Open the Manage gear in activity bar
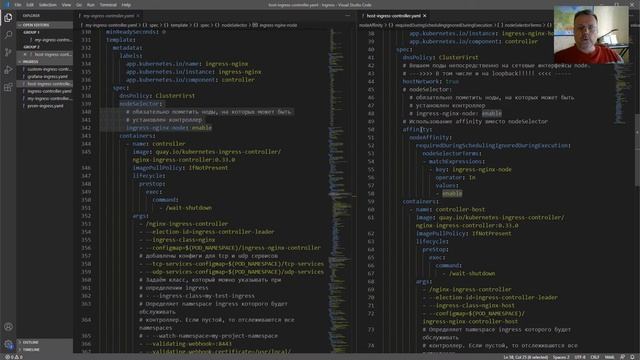The height and width of the screenshot is (360, 640). pos(8,344)
